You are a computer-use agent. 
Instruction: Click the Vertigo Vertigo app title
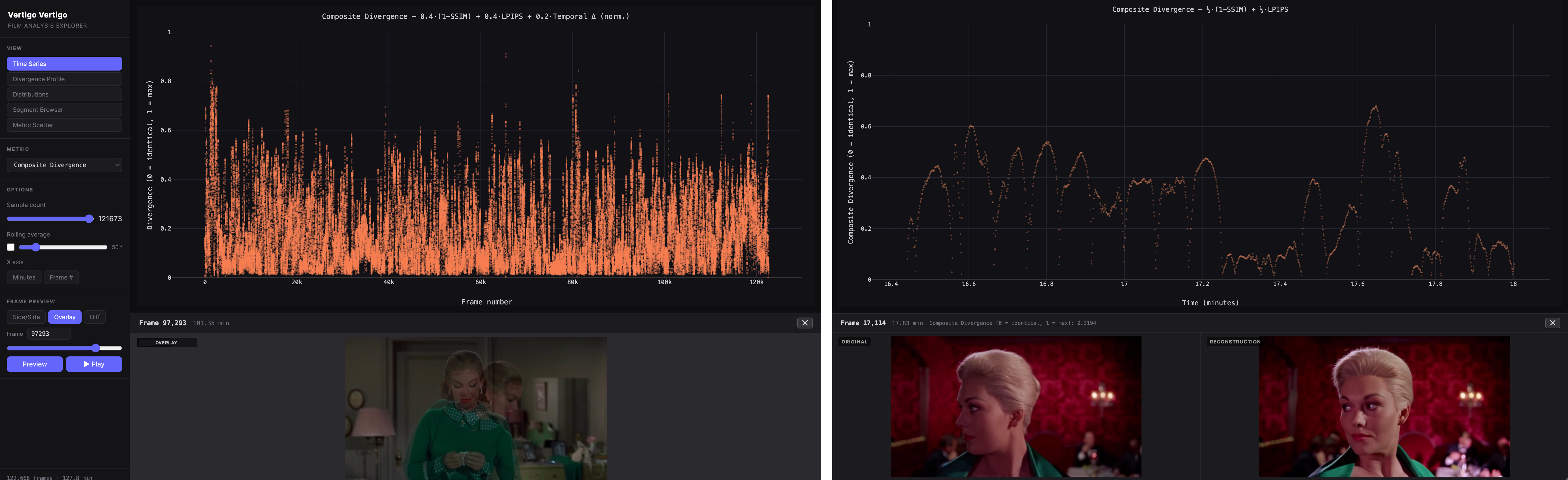[x=38, y=15]
